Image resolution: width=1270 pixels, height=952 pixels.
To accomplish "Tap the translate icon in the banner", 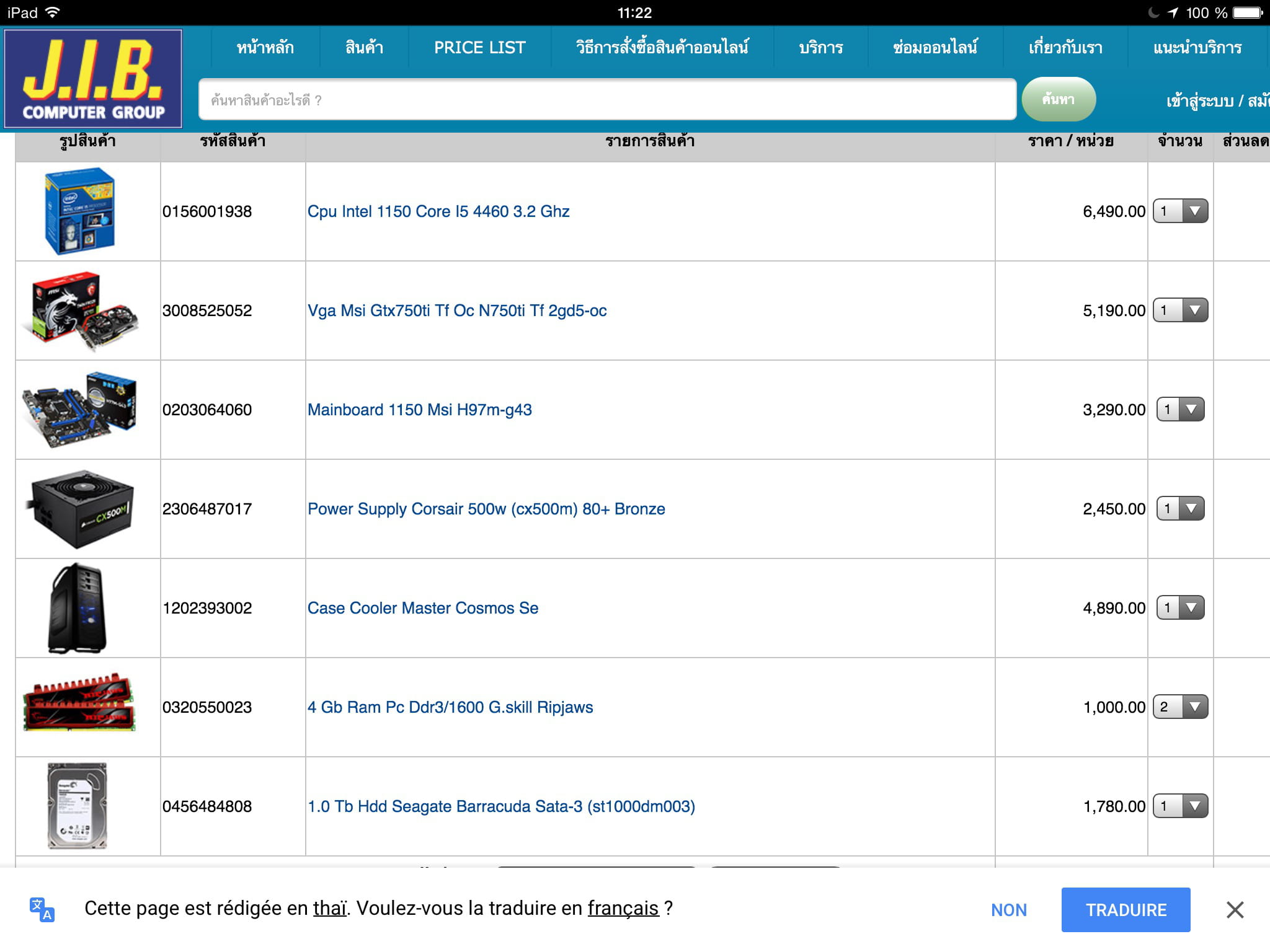I will click(x=42, y=909).
